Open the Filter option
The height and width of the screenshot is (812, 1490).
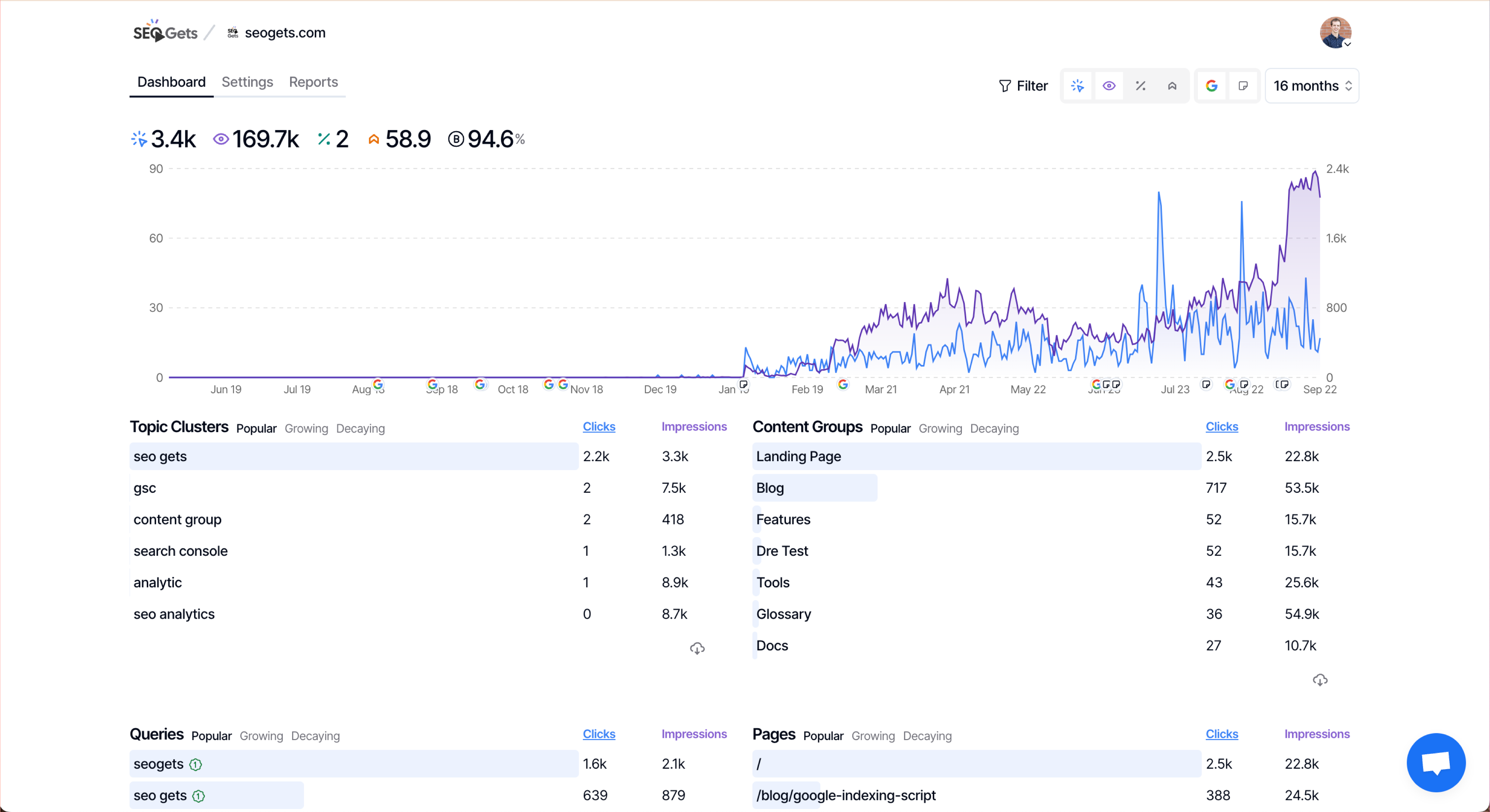click(1023, 86)
